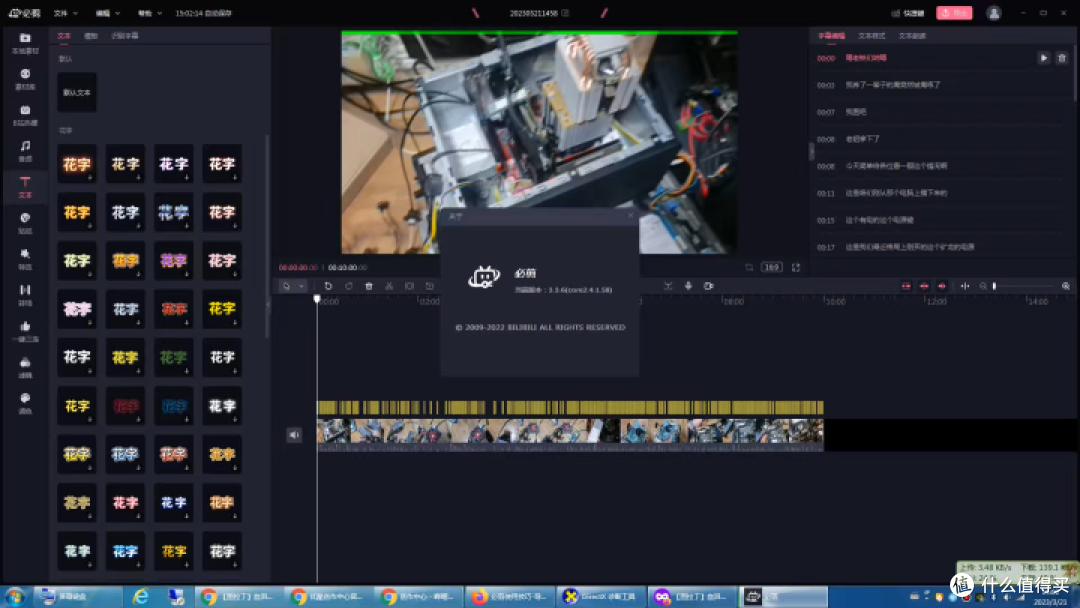Click the timeline zoom slider
The height and width of the screenshot is (608, 1080).
coord(1023,286)
